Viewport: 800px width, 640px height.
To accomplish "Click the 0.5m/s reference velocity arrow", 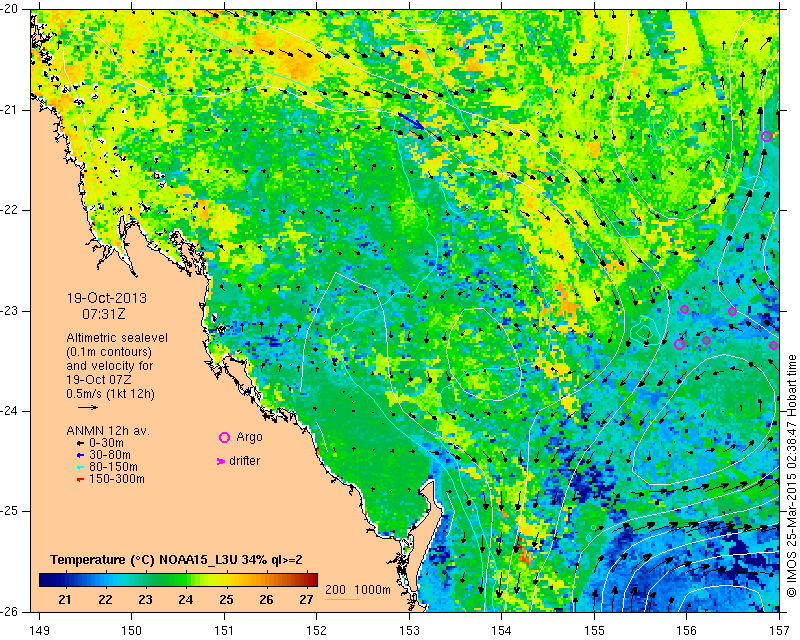I will pos(88,407).
